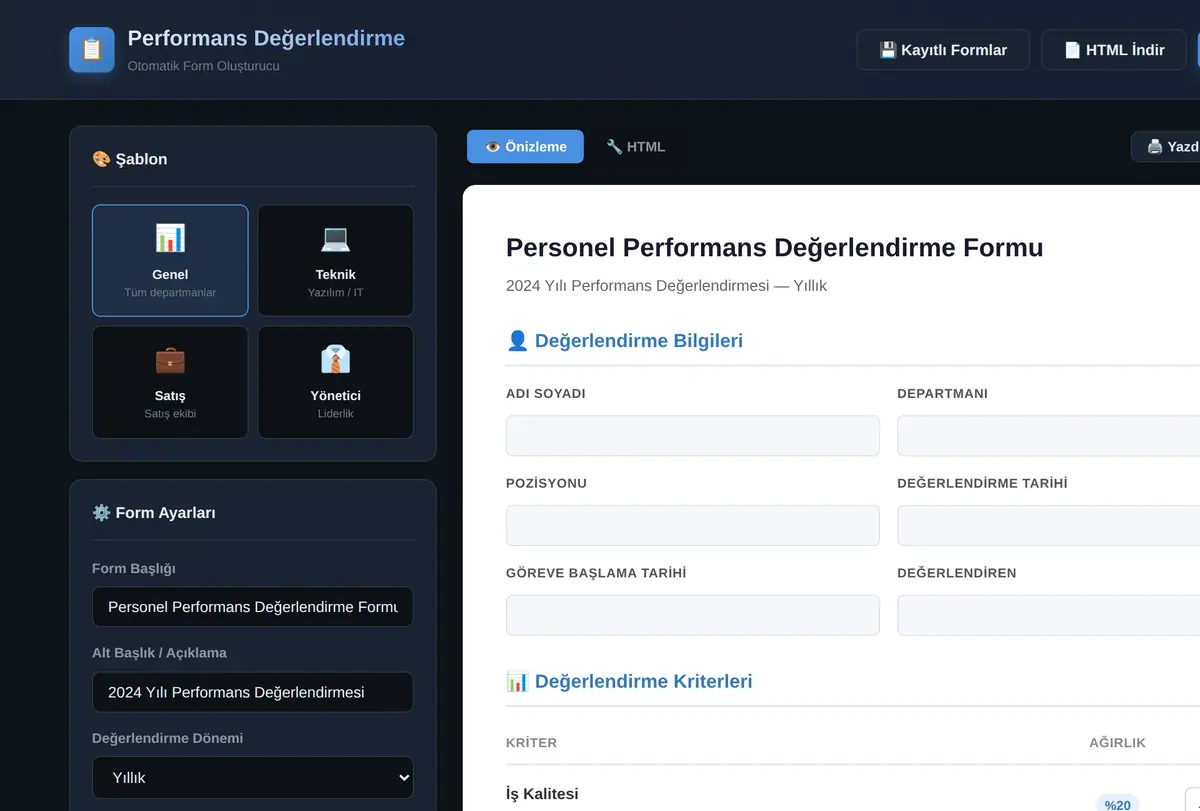
Task: Click the Performans Değerlendirme app title
Action: tap(266, 39)
